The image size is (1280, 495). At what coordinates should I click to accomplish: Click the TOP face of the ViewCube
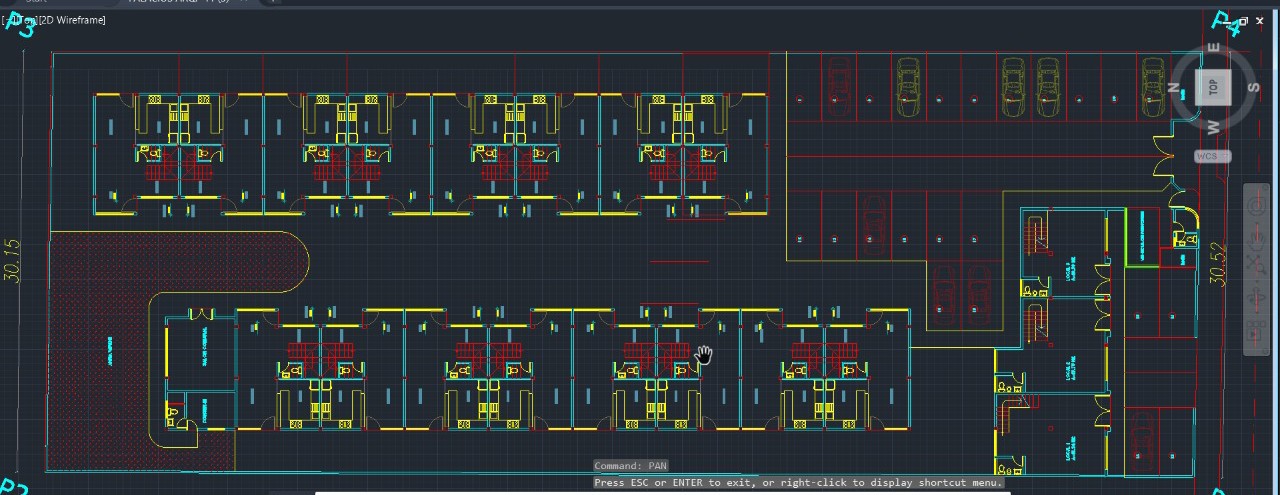[x=1213, y=88]
